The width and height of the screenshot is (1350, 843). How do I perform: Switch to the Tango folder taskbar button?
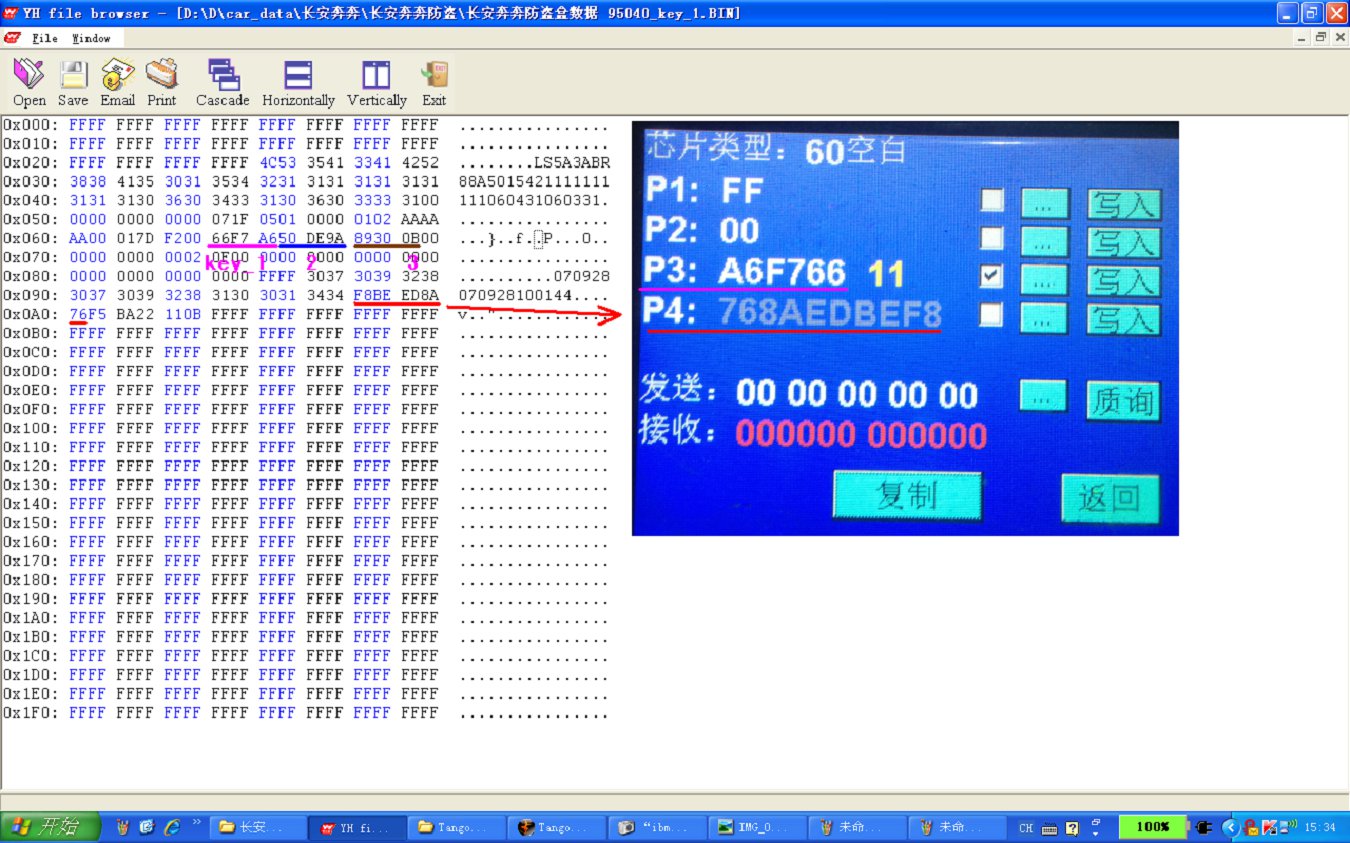[x=458, y=827]
